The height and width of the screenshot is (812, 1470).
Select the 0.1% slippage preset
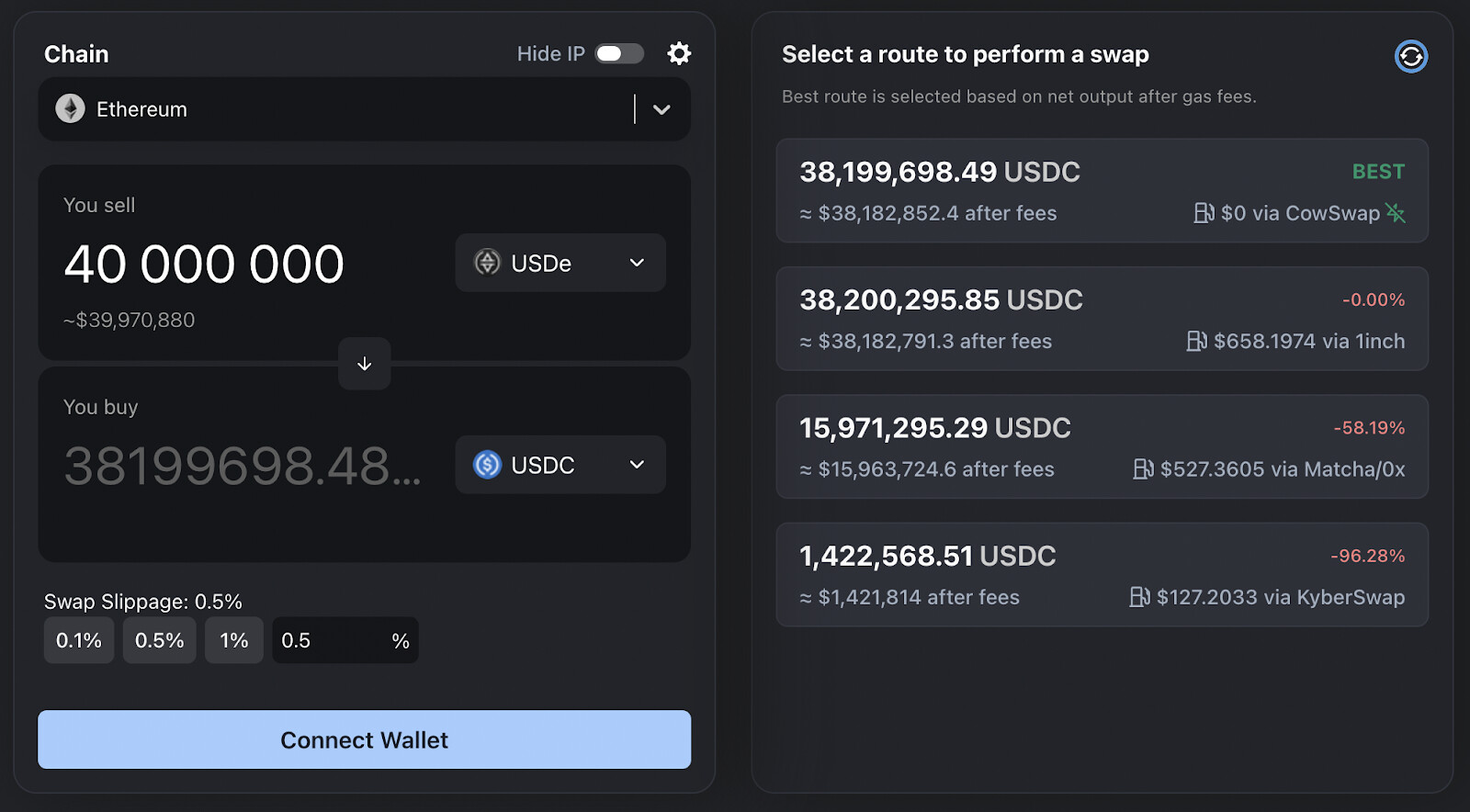79,640
